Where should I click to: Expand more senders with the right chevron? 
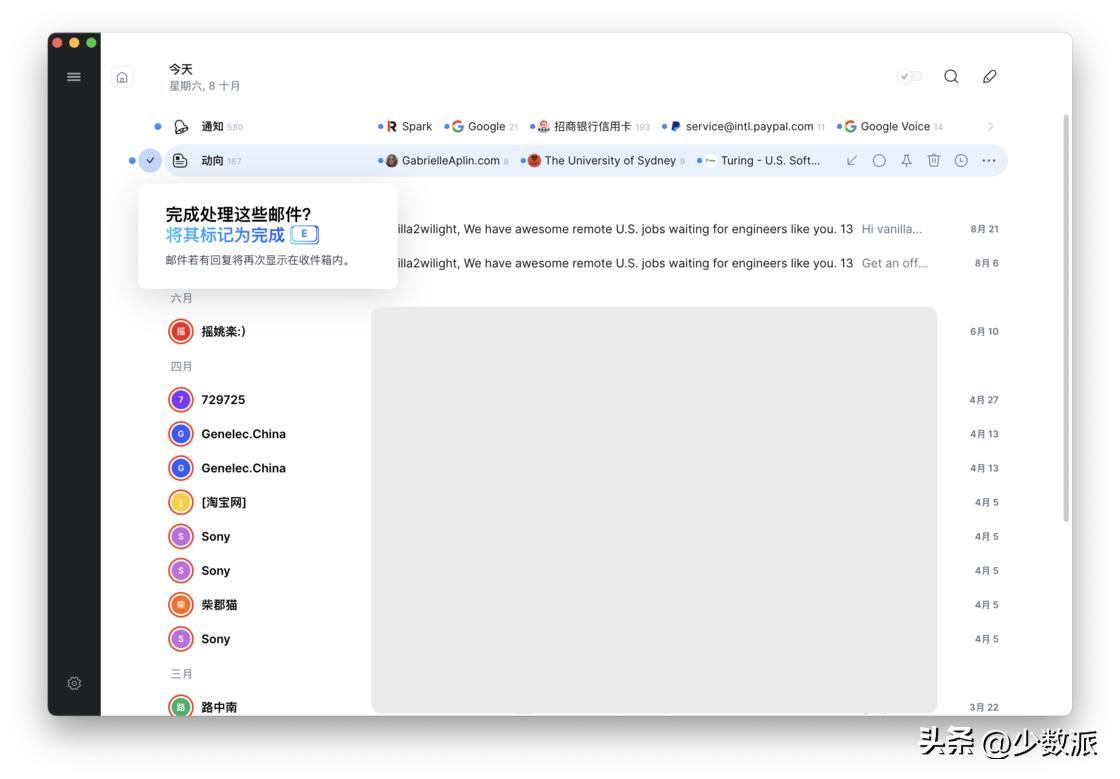pyautogui.click(x=989, y=126)
